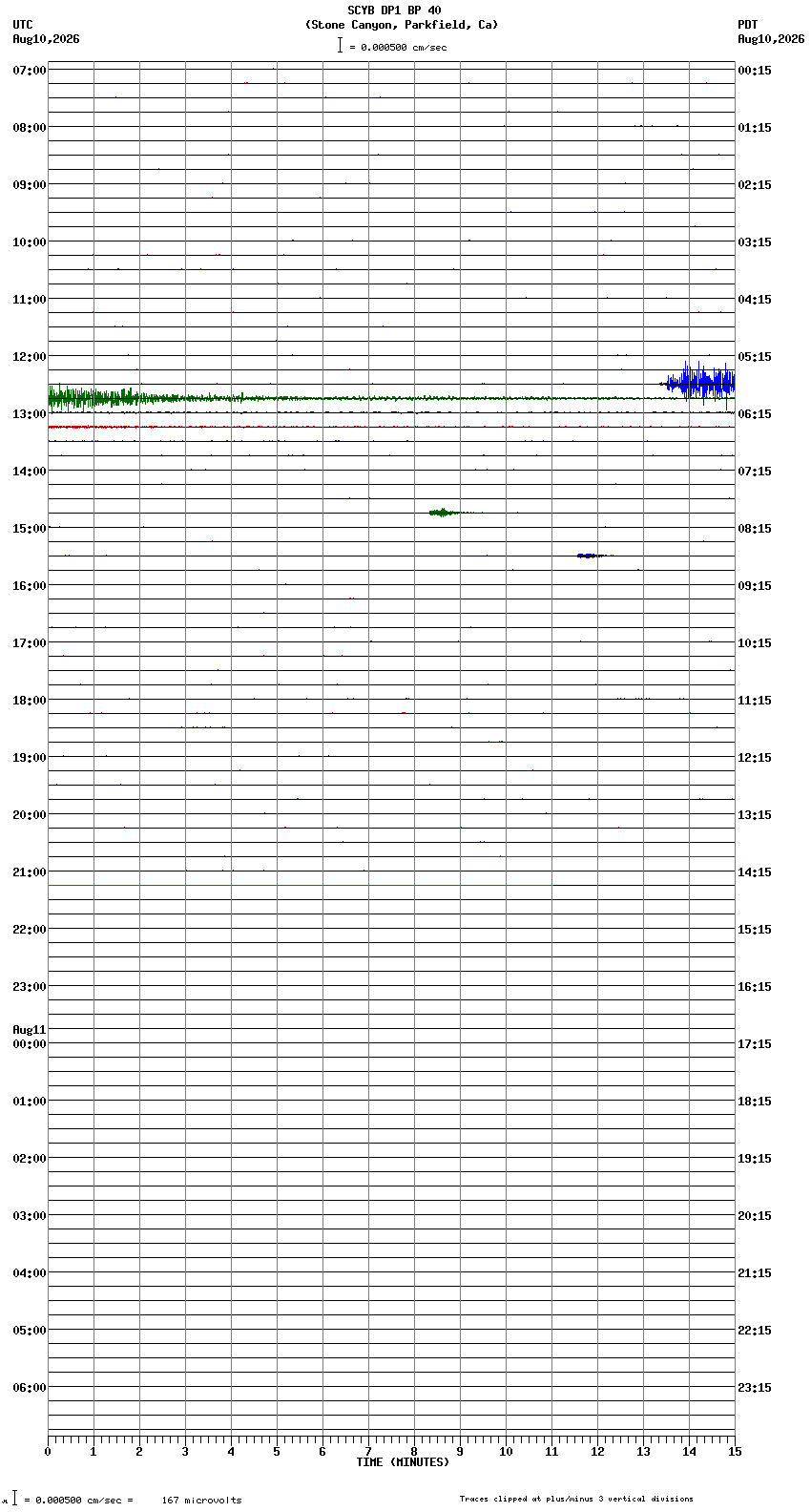The height and width of the screenshot is (1512, 811).
Task: Click the Stone Canyon, Parkfield, Ca subtitle
Action: (x=402, y=25)
